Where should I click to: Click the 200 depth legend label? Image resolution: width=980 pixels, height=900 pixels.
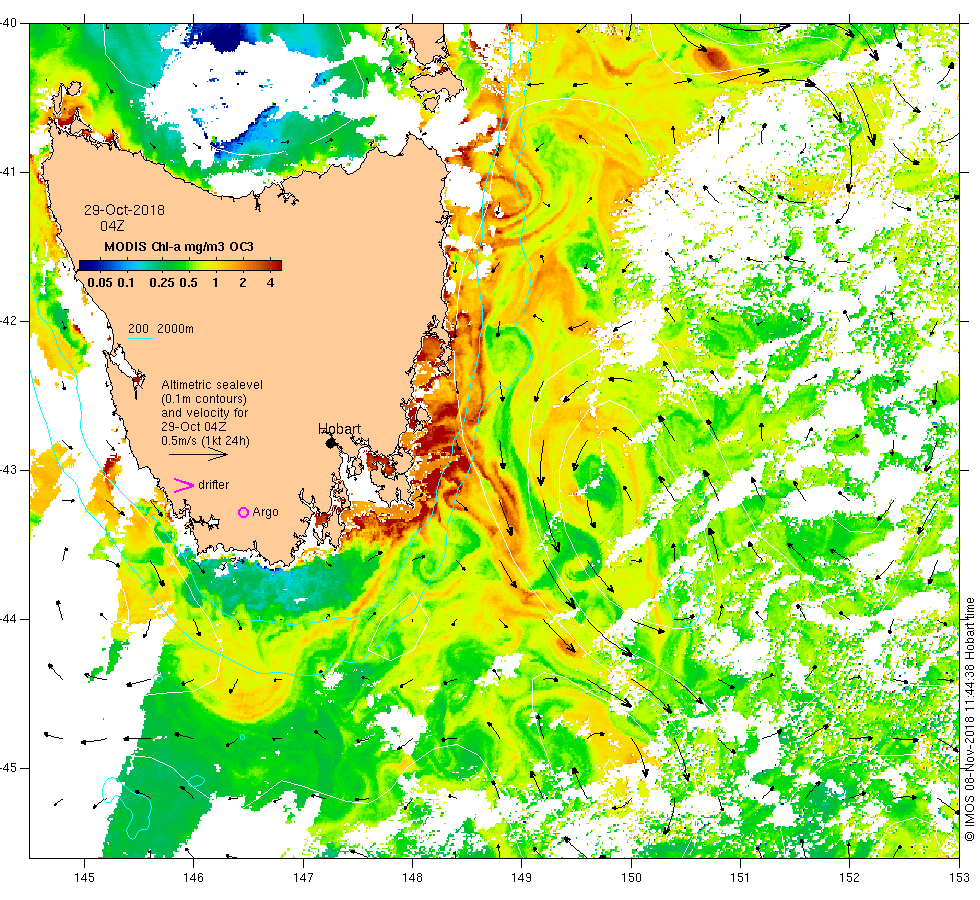[x=138, y=329]
